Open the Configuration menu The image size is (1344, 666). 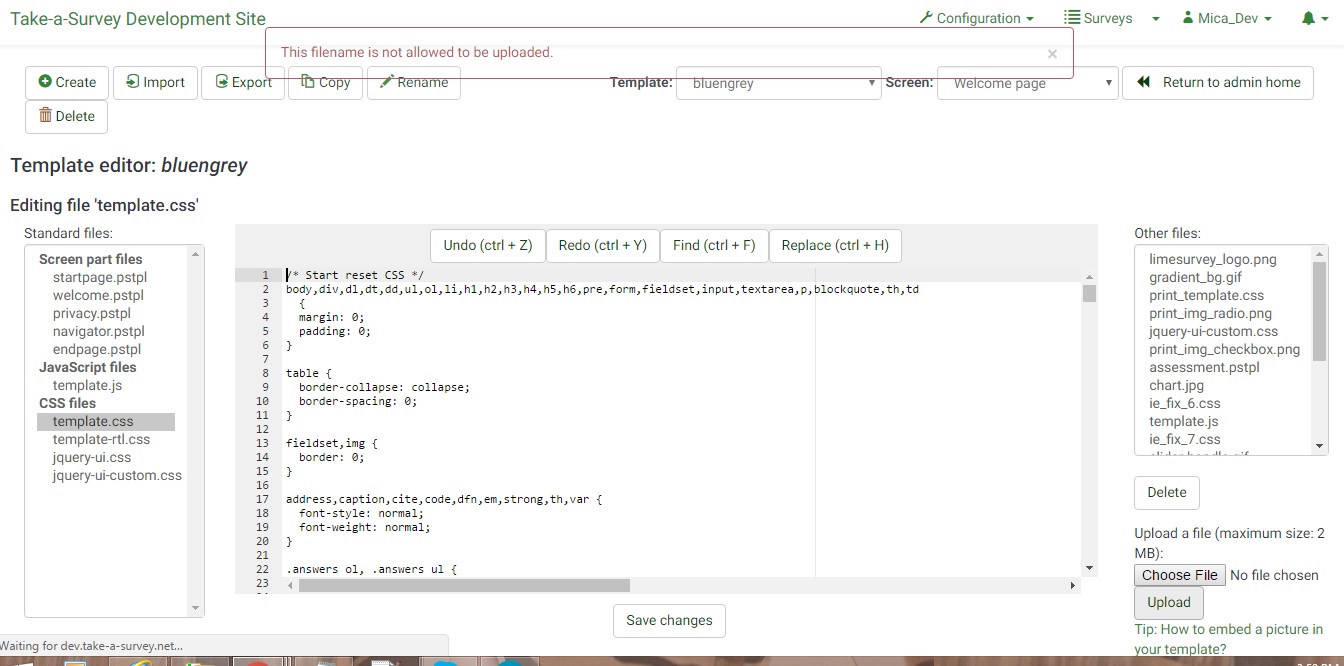[x=976, y=18]
